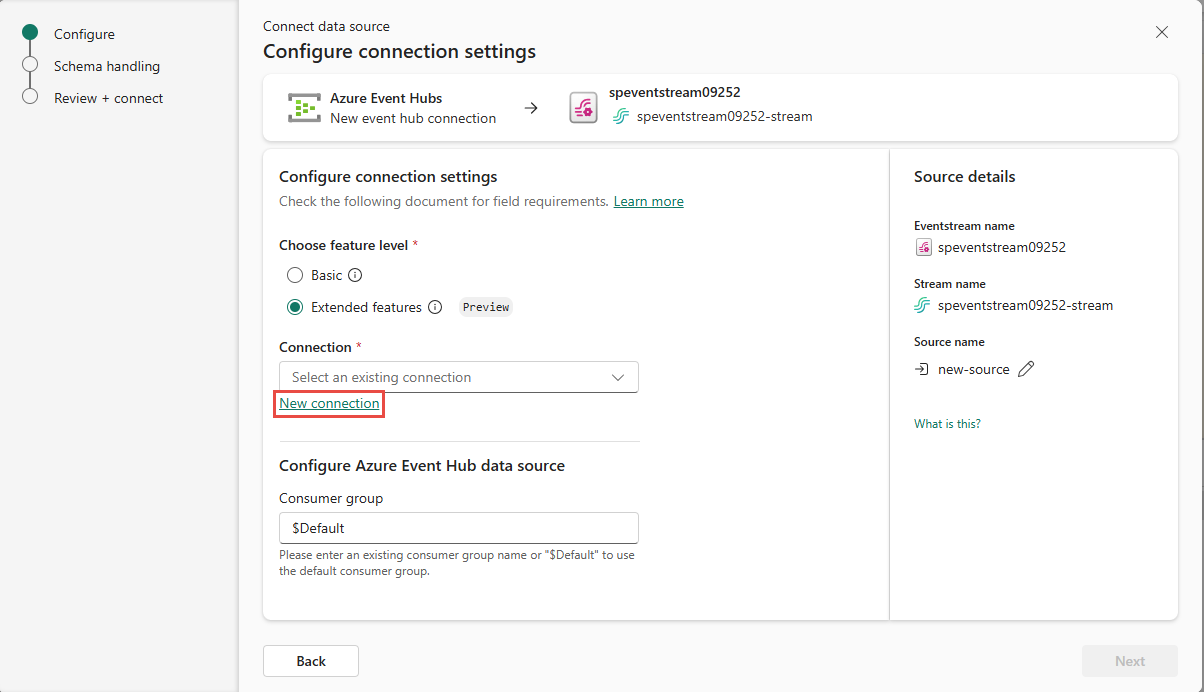Click the eventstream icon under Eventstream name
The width and height of the screenshot is (1204, 692).
pos(923,247)
